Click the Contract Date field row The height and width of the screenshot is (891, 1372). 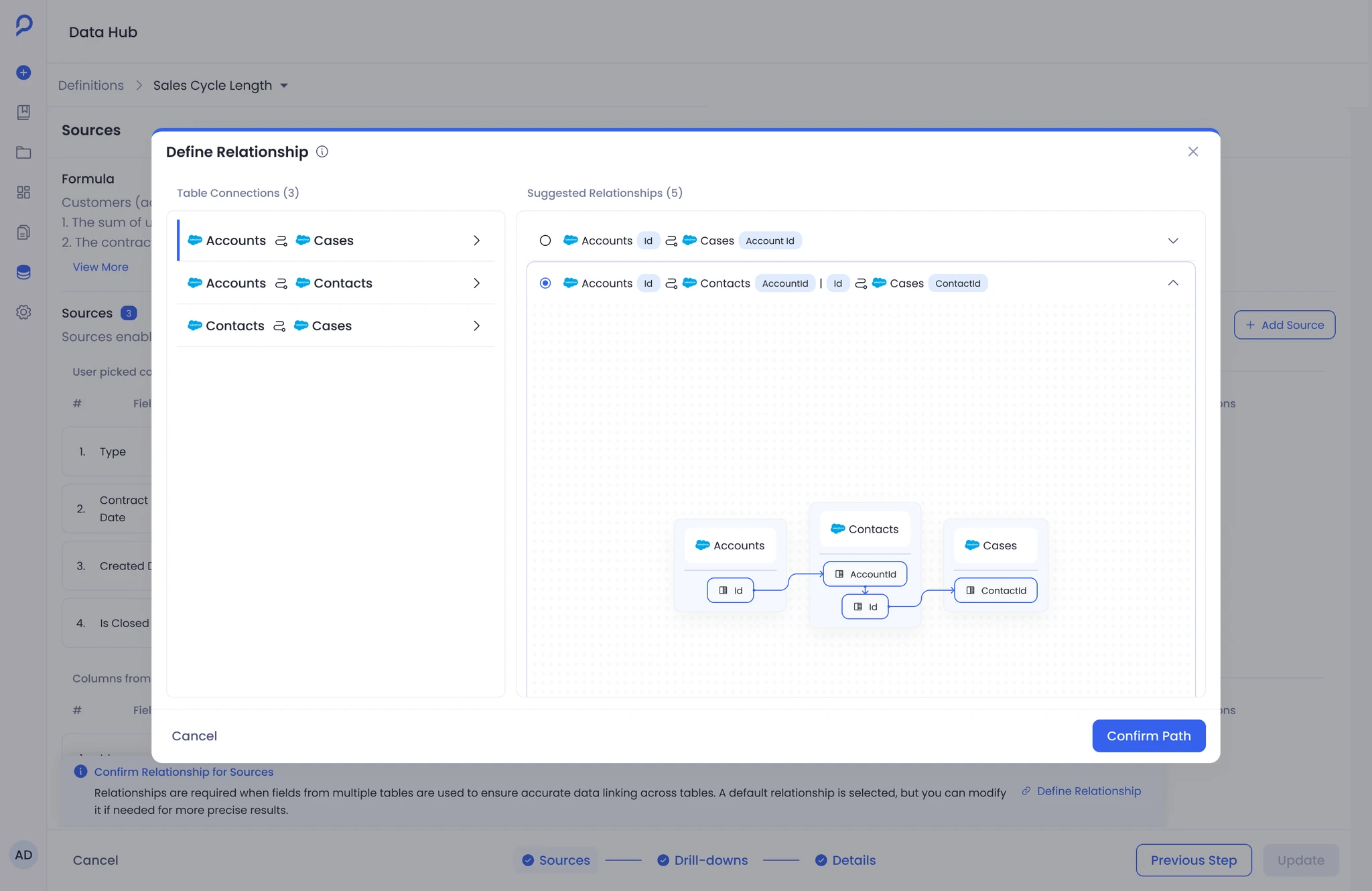tap(107, 508)
